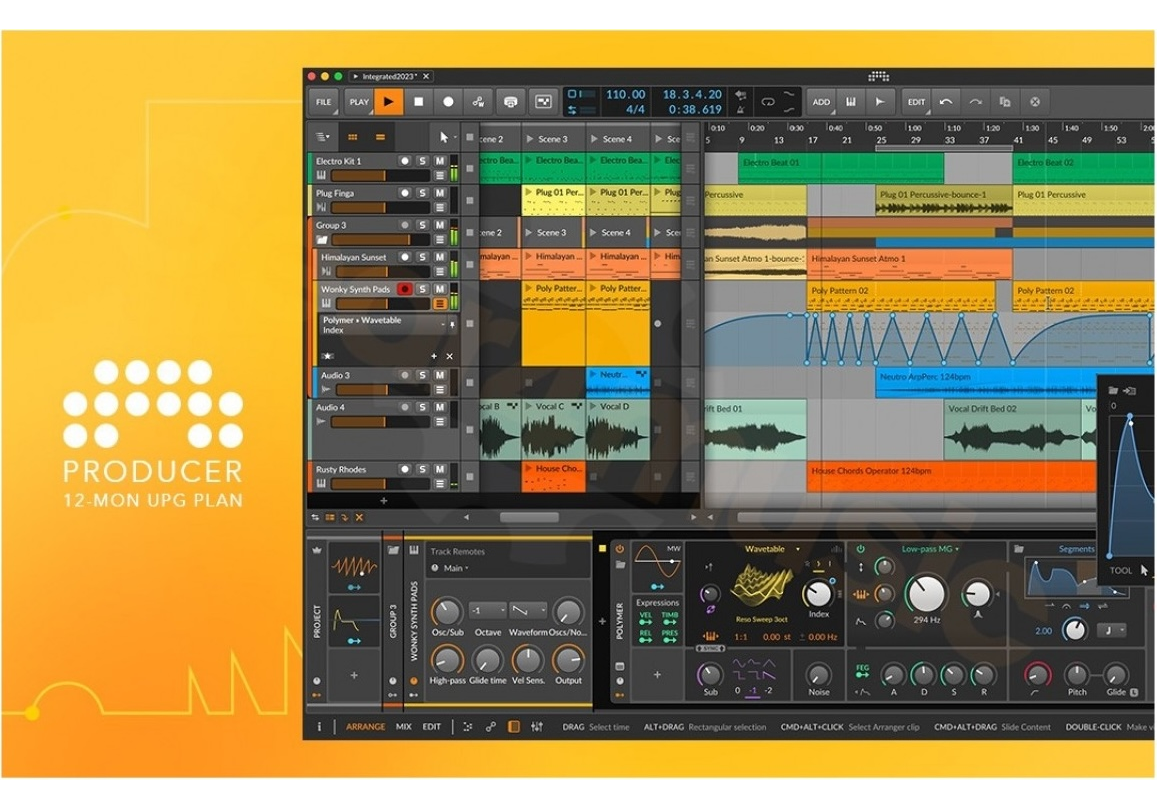Click the orange Play transport button

pos(389,102)
